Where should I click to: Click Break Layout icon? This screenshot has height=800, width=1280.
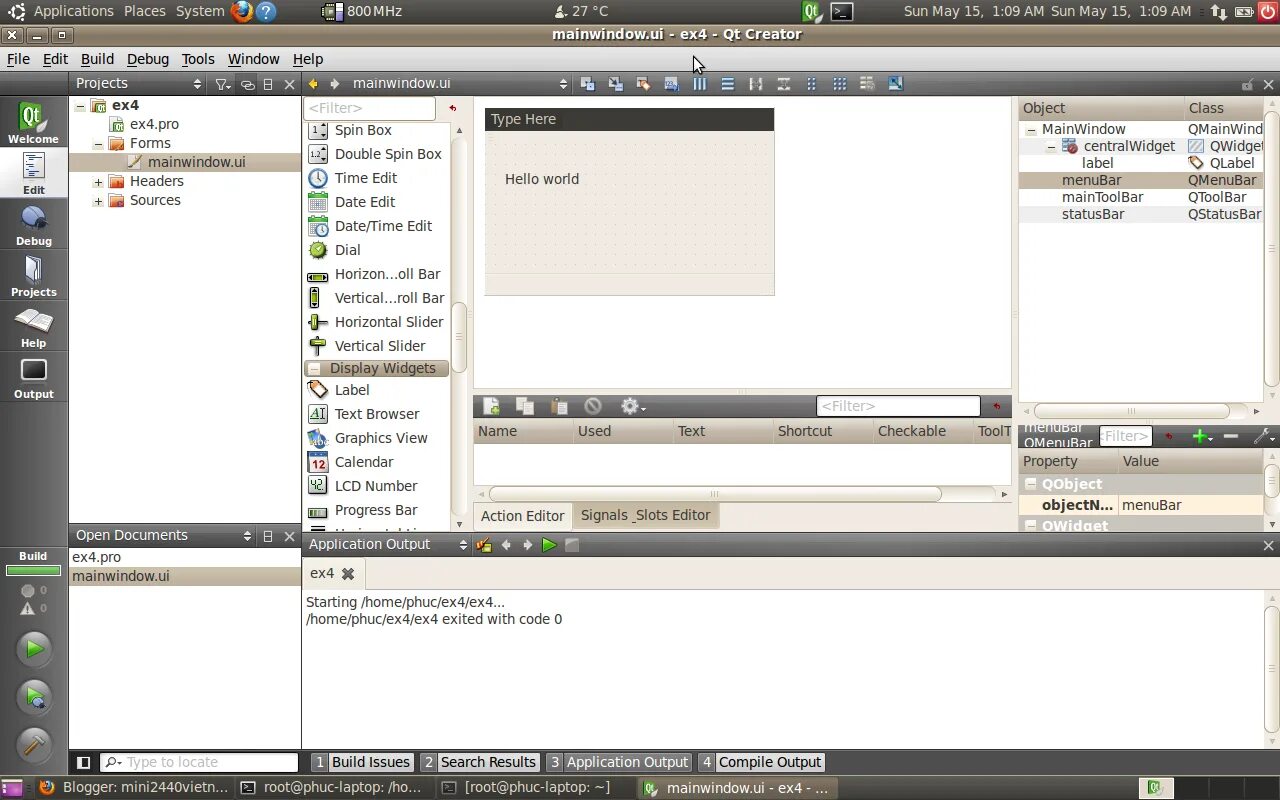tap(868, 84)
